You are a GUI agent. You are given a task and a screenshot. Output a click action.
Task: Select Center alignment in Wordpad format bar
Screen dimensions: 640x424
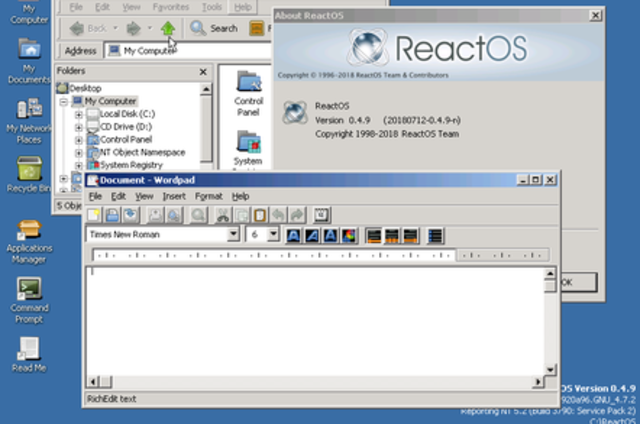pos(392,235)
